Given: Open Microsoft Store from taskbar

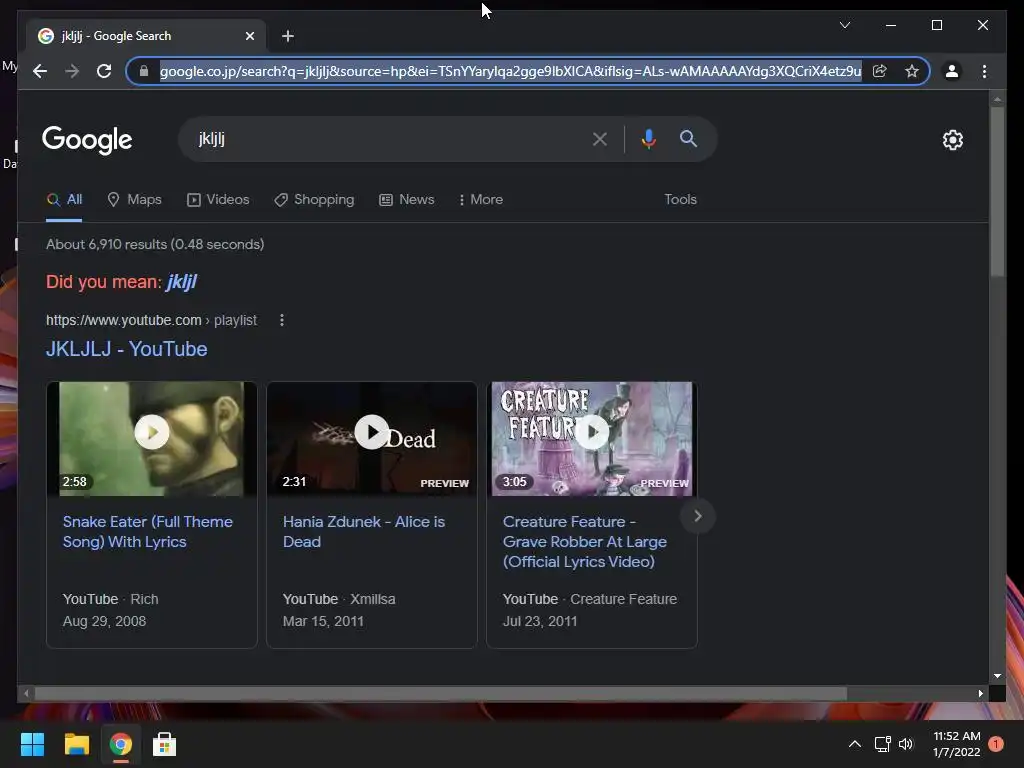Looking at the screenshot, I should coord(165,744).
